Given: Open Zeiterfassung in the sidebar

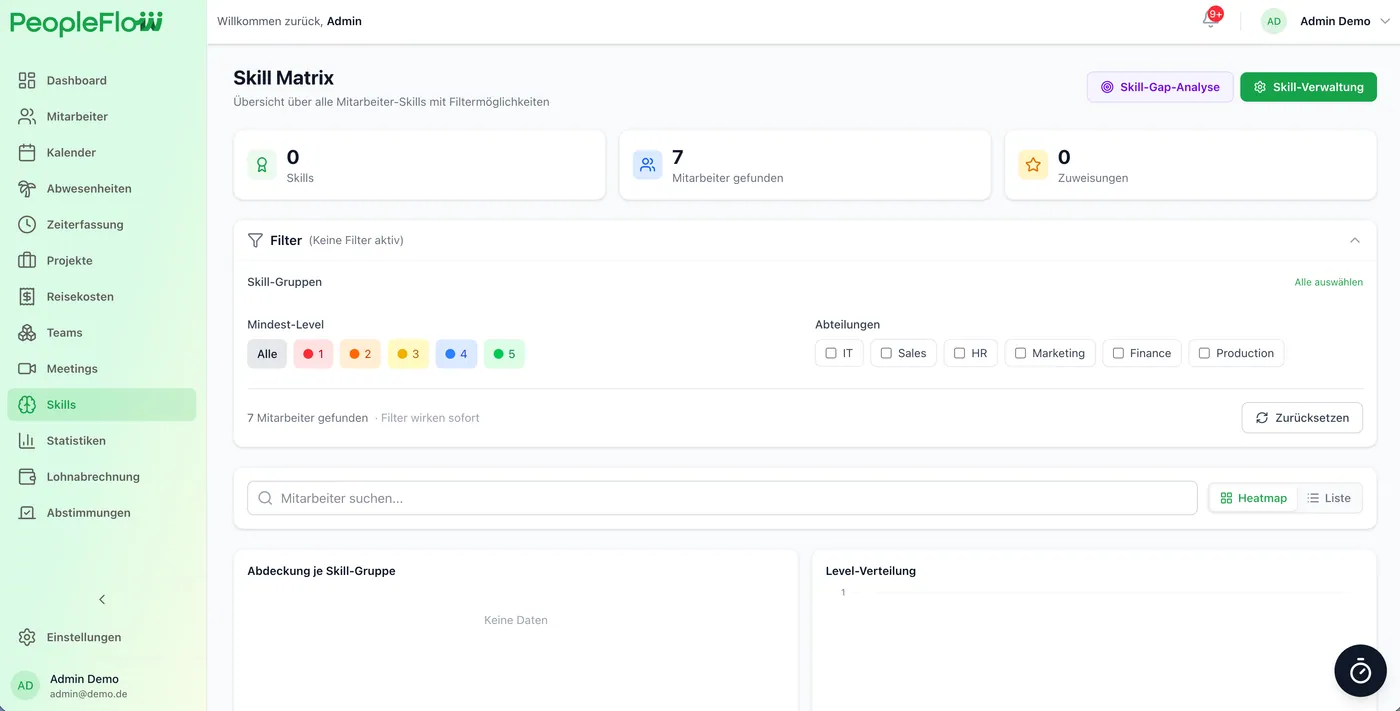Looking at the screenshot, I should tap(101, 224).
